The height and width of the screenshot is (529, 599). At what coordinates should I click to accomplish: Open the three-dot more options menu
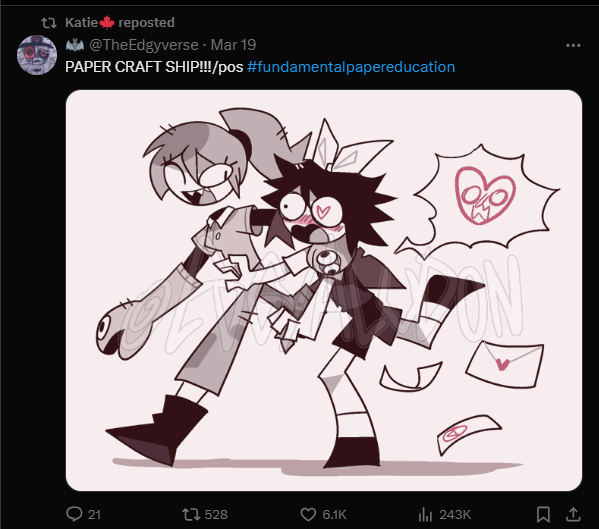[x=573, y=45]
